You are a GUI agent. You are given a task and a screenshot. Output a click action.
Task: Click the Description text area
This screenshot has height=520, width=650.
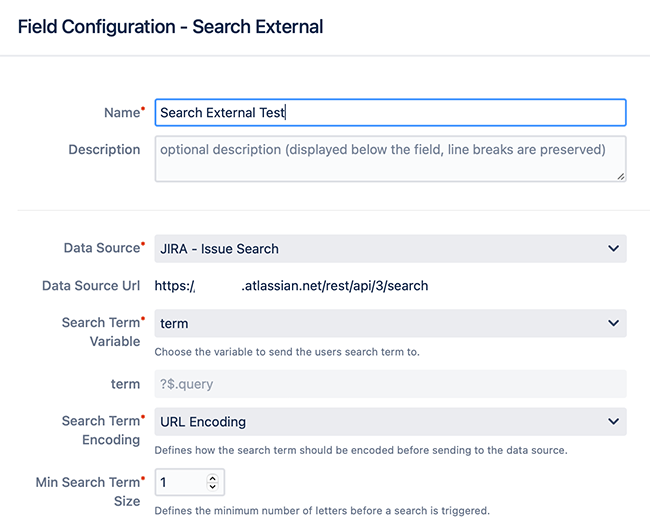pyautogui.click(x=390, y=158)
